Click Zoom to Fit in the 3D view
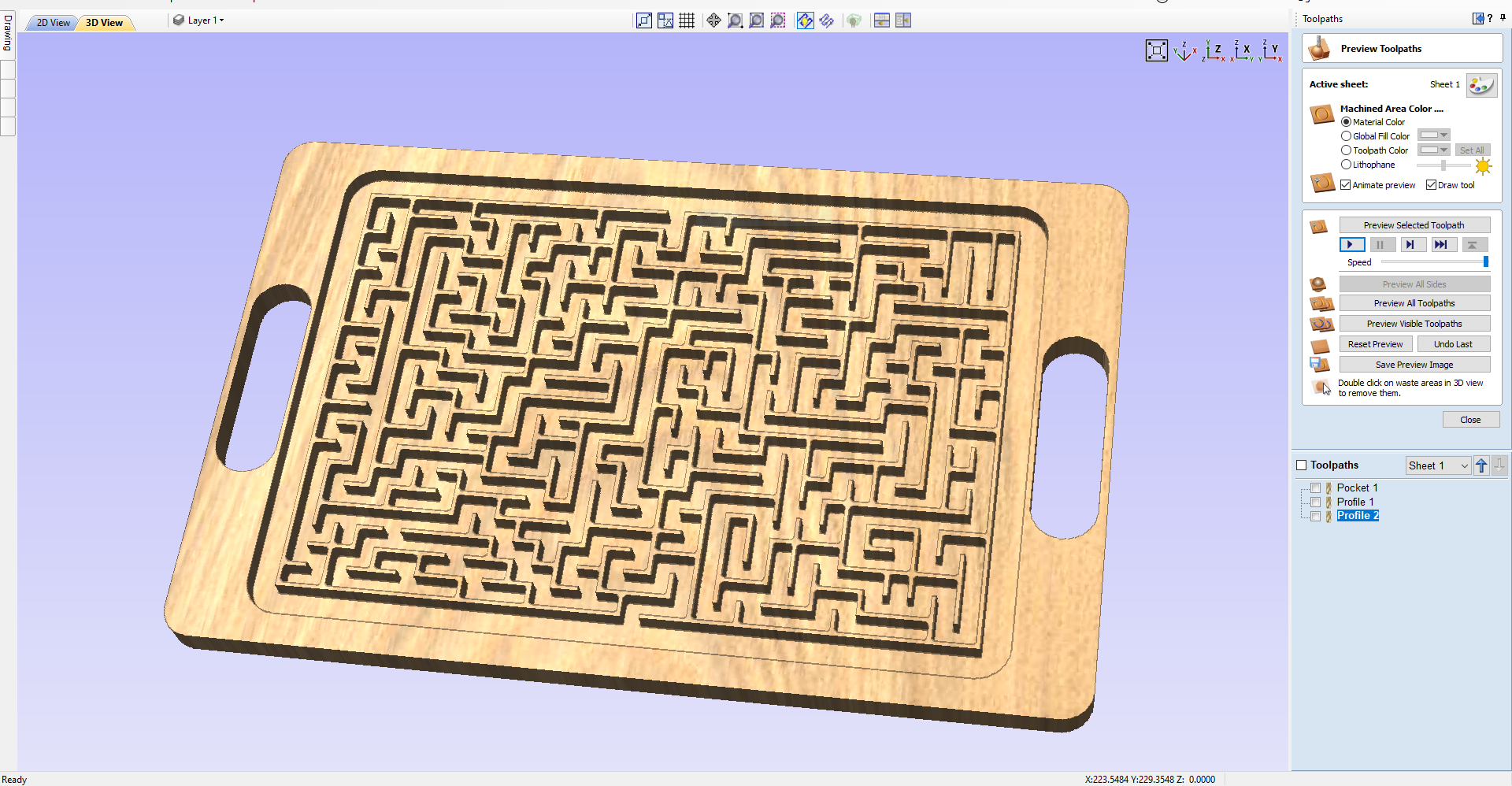 coord(1156,50)
